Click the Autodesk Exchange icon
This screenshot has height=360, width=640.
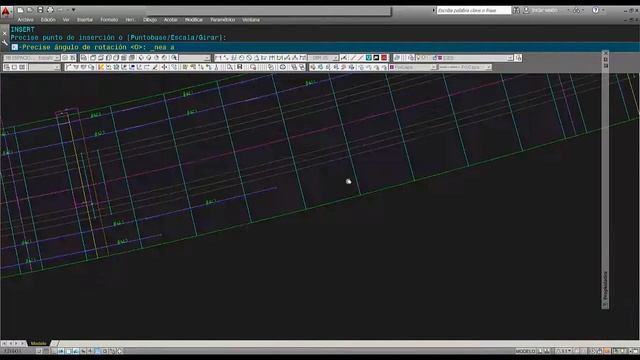(576, 10)
